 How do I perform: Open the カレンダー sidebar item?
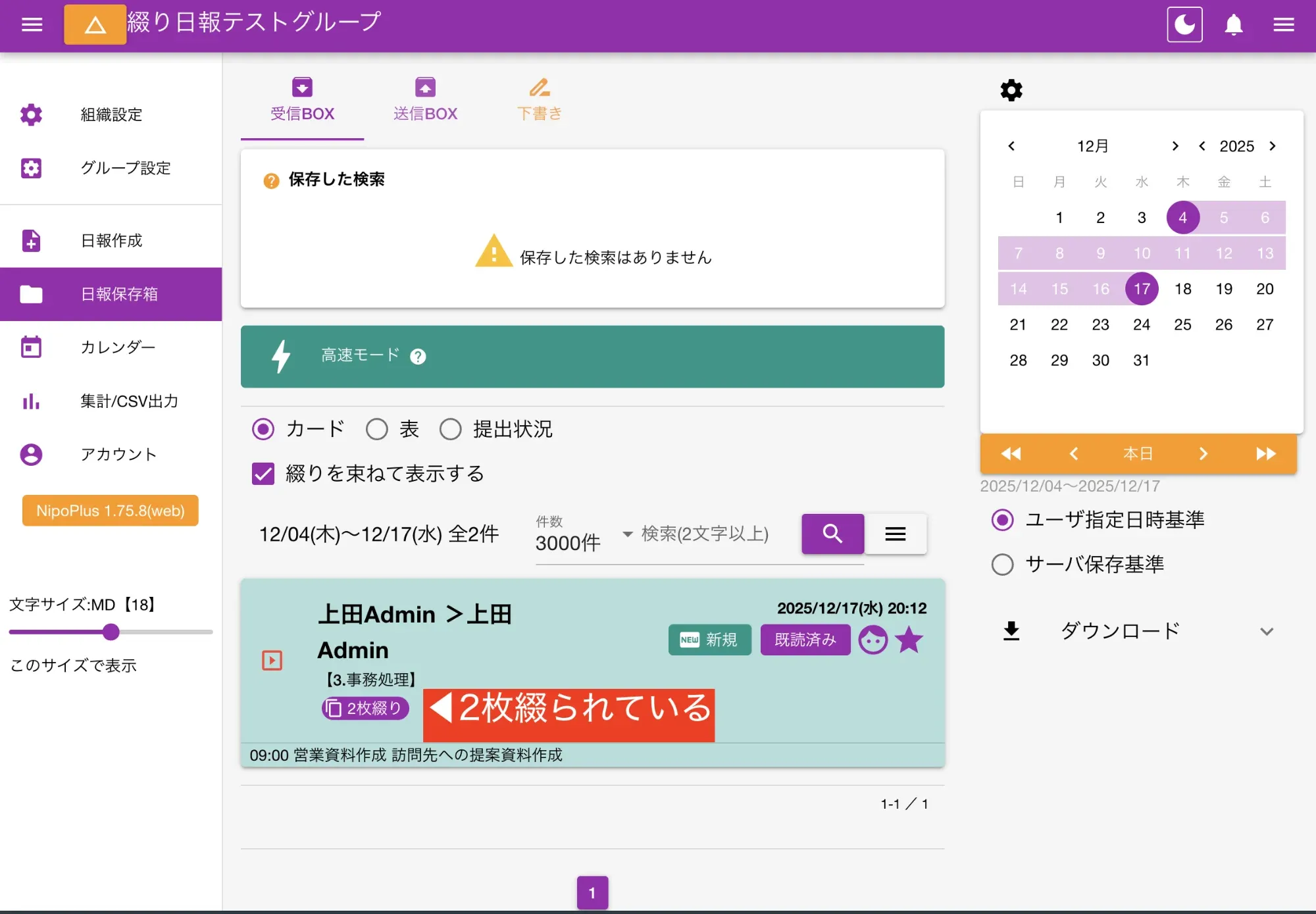pyautogui.click(x=118, y=347)
